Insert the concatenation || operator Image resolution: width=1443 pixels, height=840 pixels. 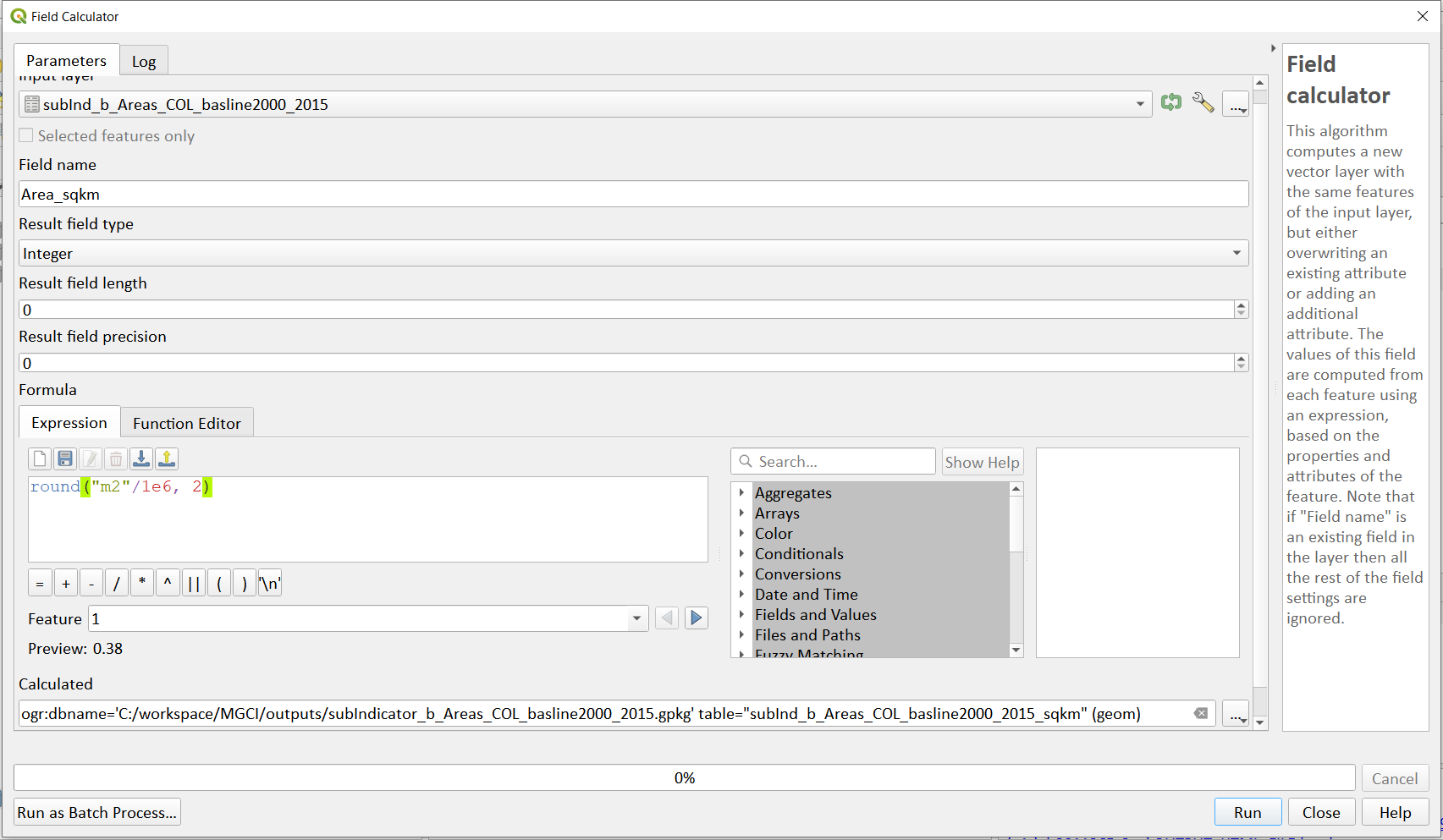194,584
